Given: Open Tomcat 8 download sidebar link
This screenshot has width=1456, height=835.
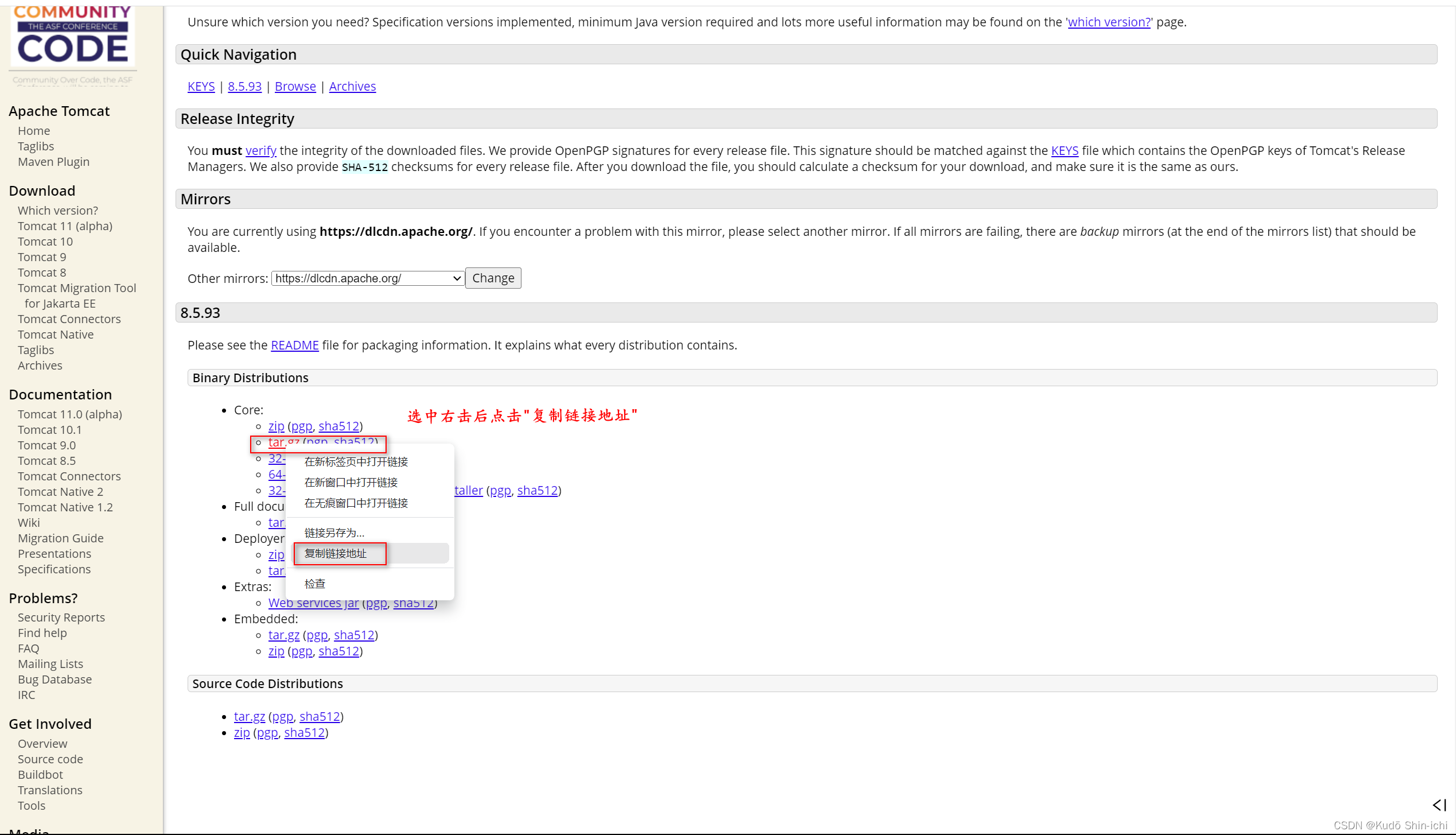Looking at the screenshot, I should pyautogui.click(x=42, y=273).
